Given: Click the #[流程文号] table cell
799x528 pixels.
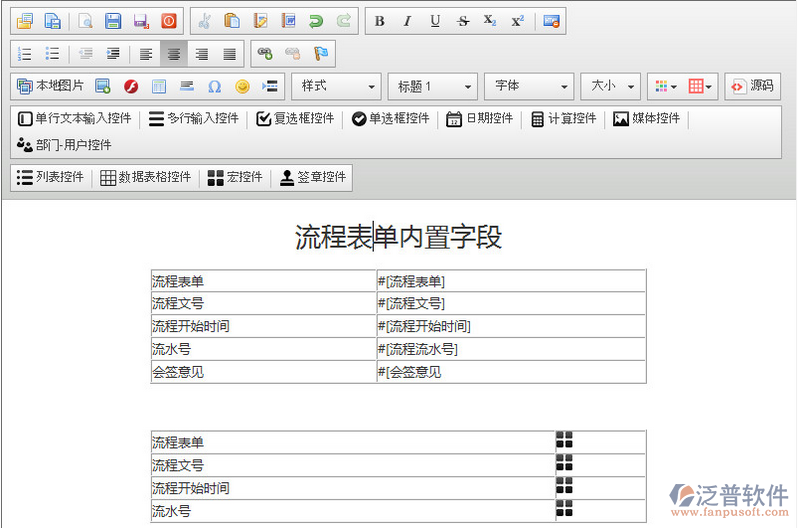Looking at the screenshot, I should [510, 303].
